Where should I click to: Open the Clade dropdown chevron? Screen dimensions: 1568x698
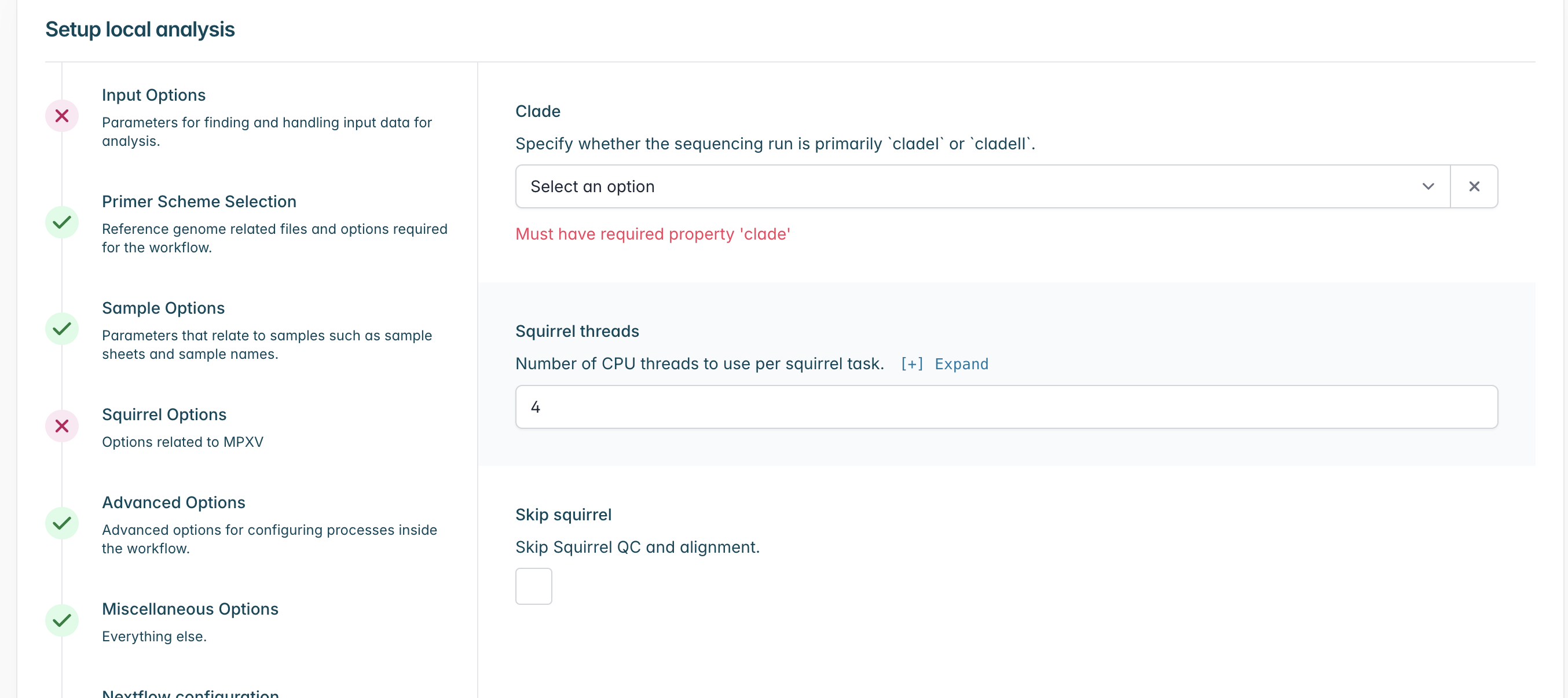click(1427, 186)
